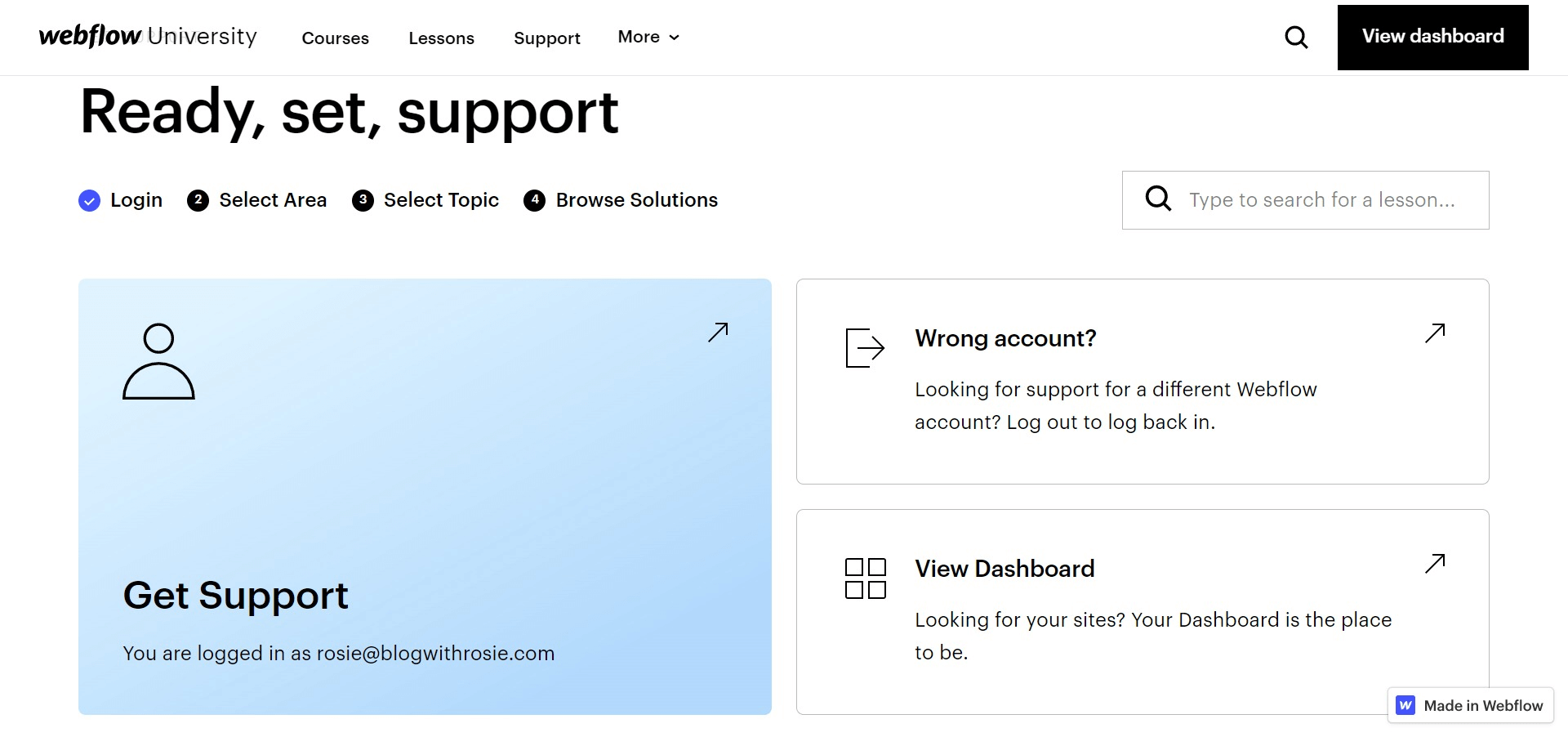Image resolution: width=1568 pixels, height=737 pixels.
Task: Open the Courses menu item
Action: coord(335,38)
